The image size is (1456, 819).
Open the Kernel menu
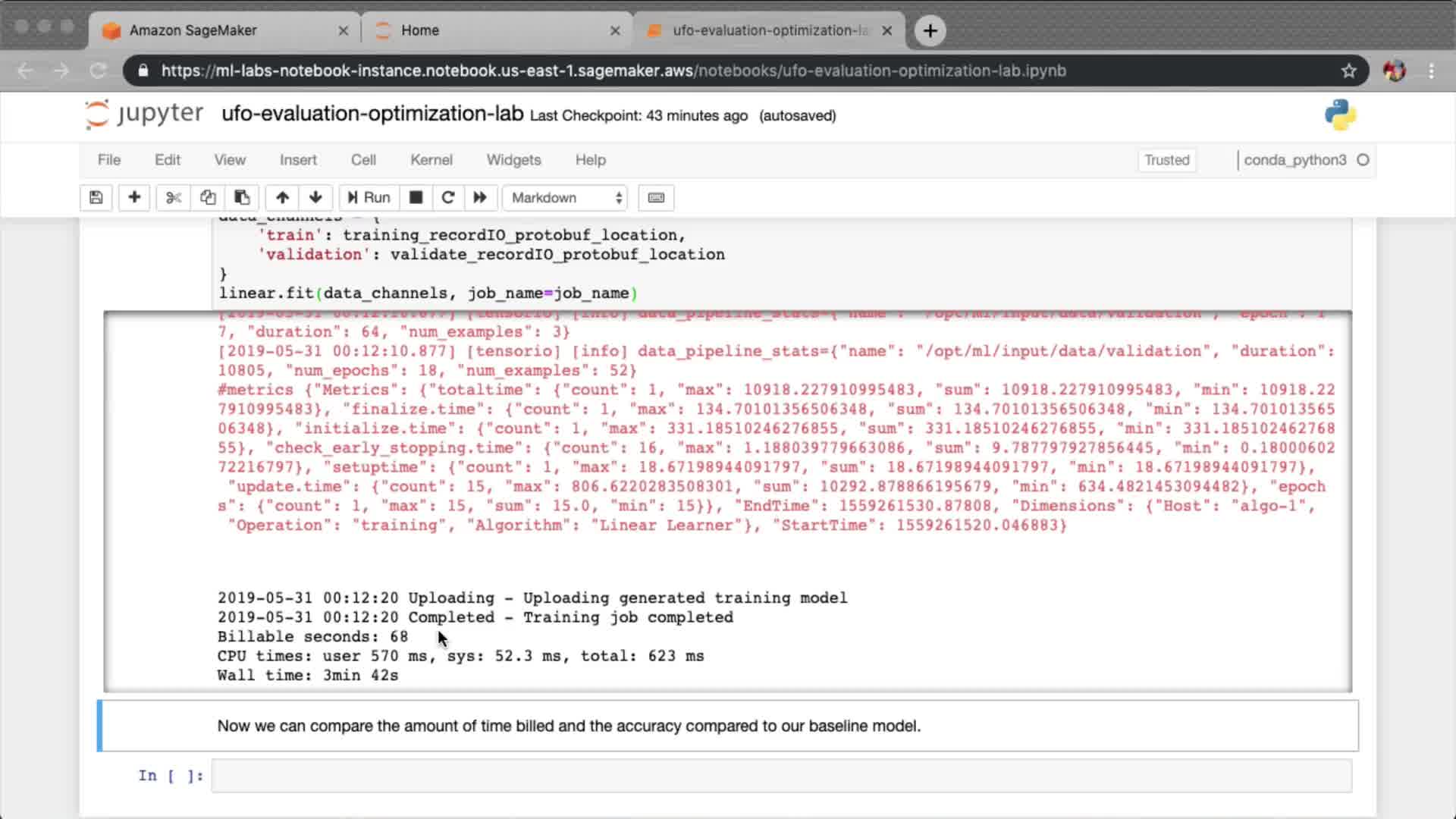431,160
